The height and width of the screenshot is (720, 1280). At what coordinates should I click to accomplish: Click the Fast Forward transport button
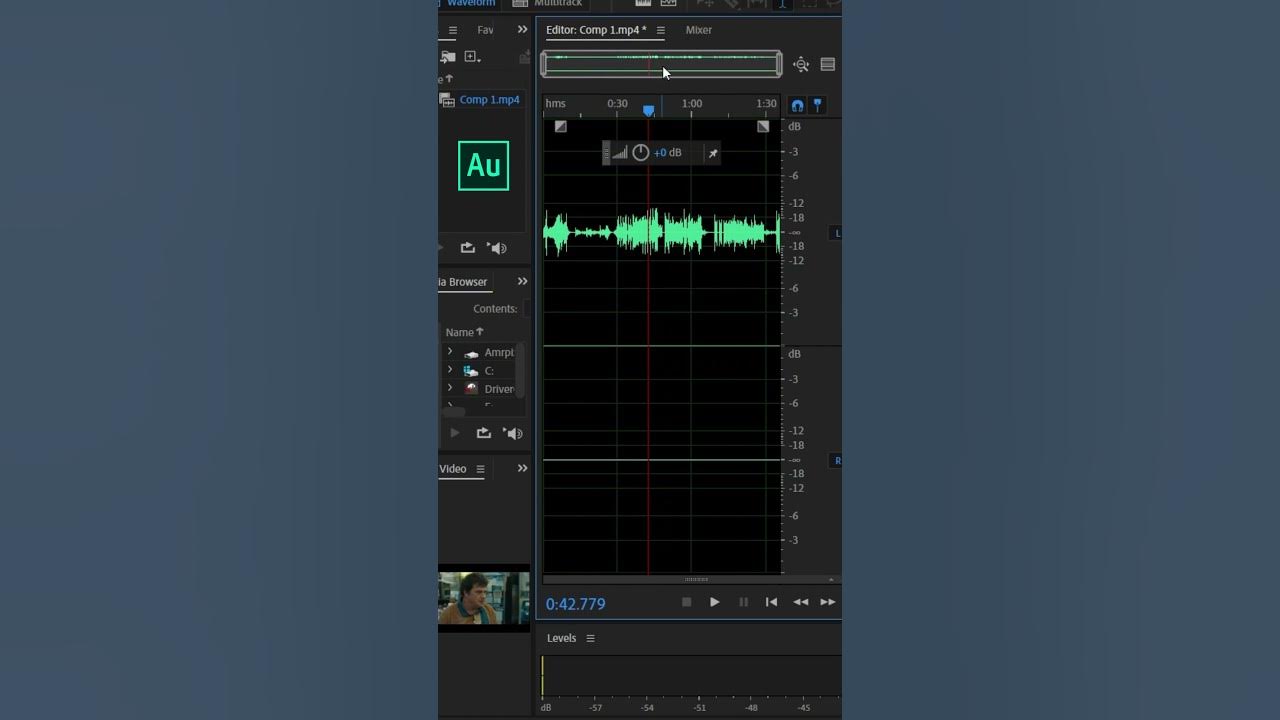(828, 602)
